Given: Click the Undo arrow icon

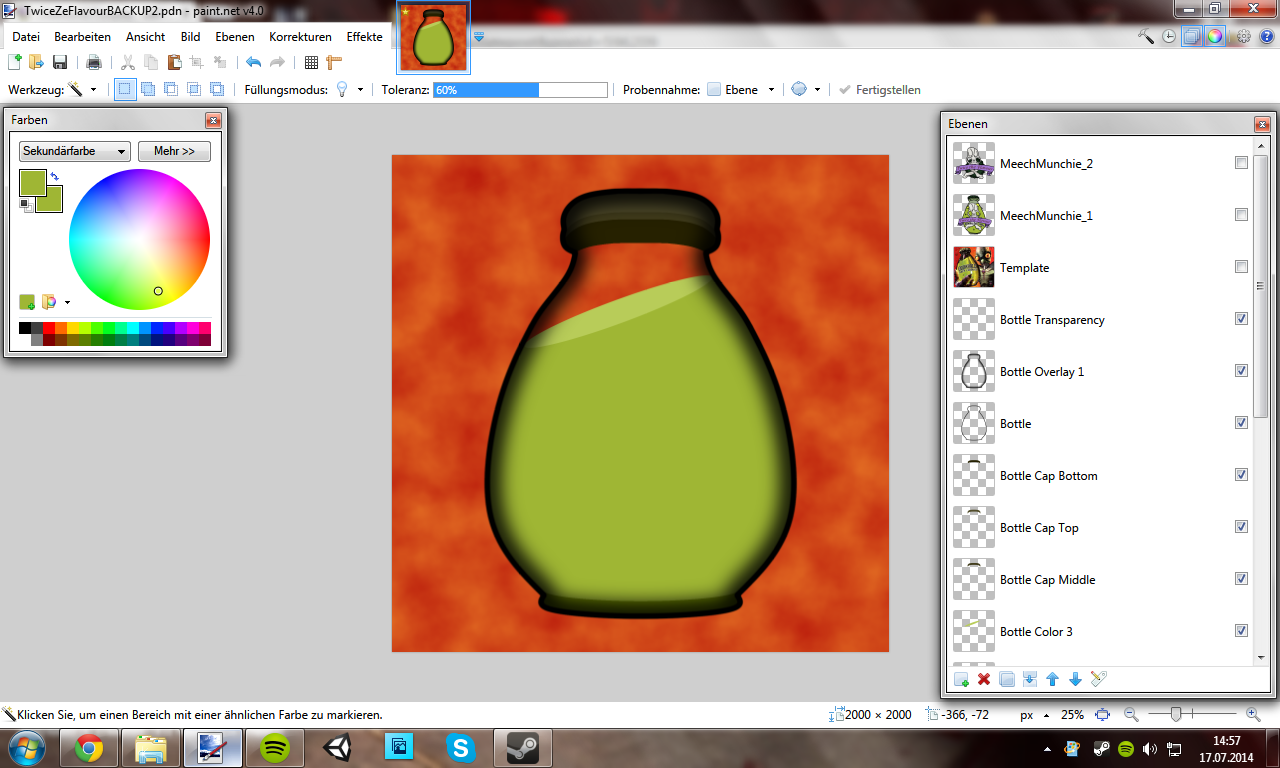Looking at the screenshot, I should coord(254,62).
